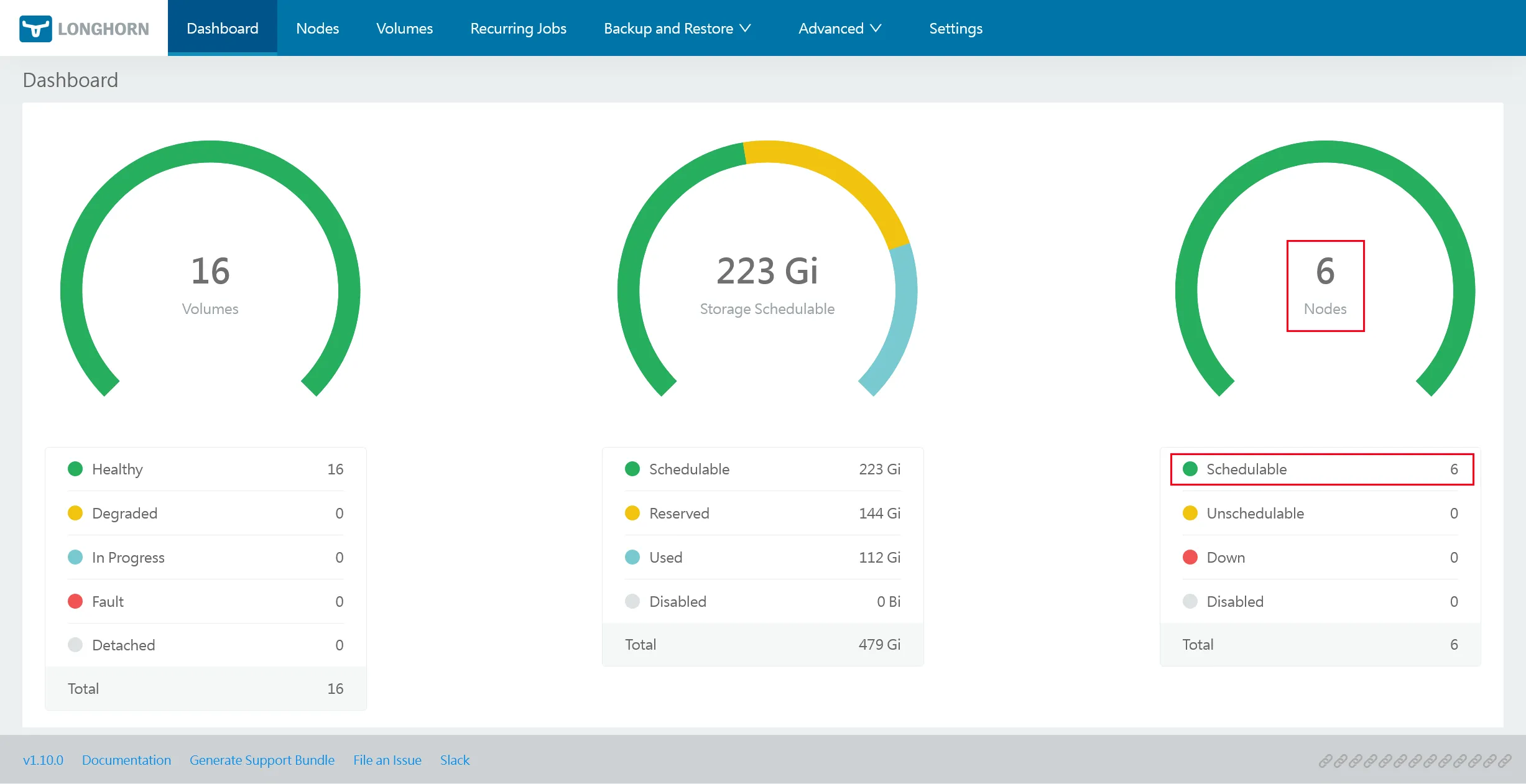1526x784 pixels.
Task: Click the Schedulable nodes row
Action: (1321, 469)
